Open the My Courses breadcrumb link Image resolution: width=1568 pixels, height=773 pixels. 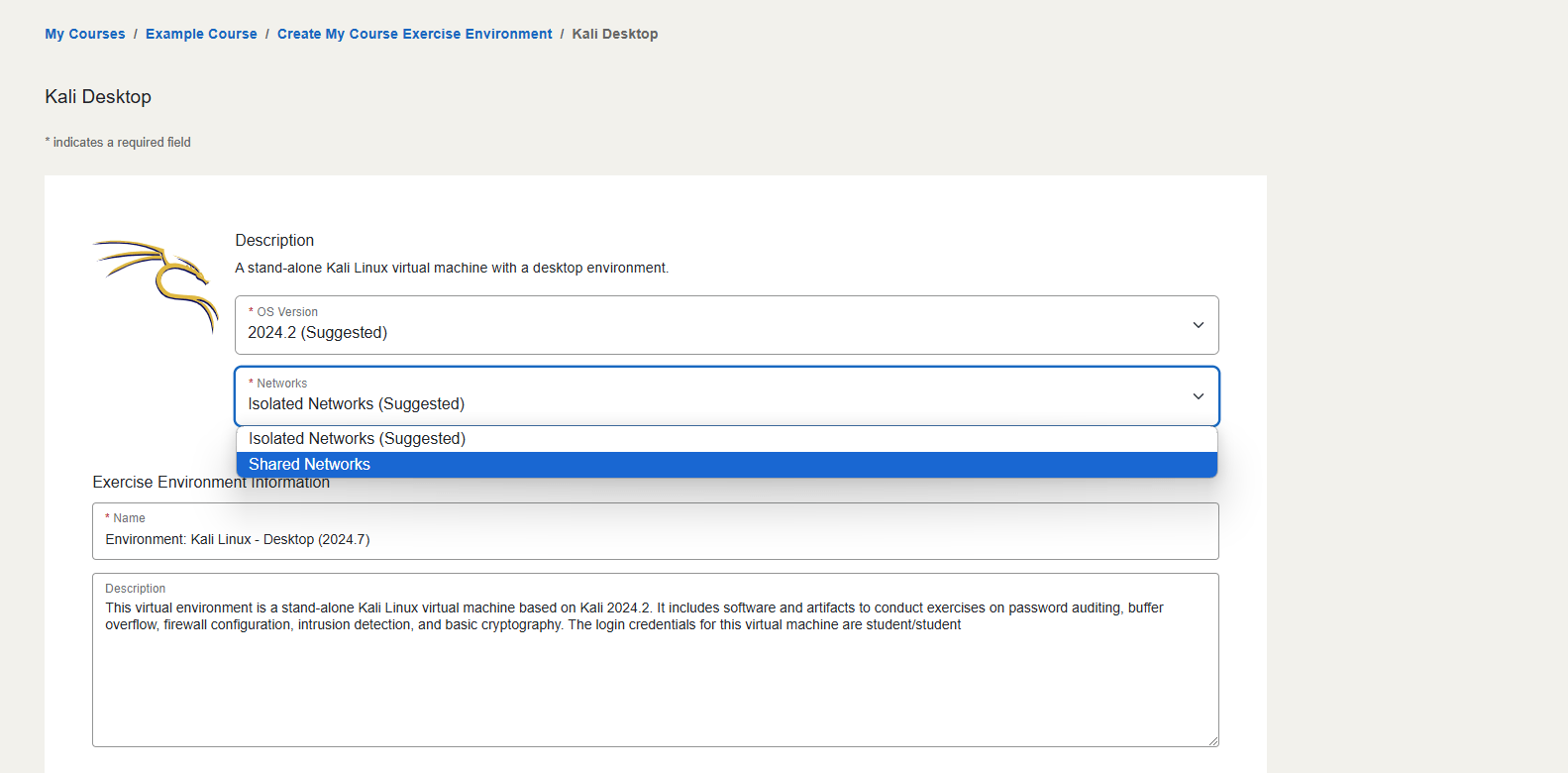[x=85, y=34]
